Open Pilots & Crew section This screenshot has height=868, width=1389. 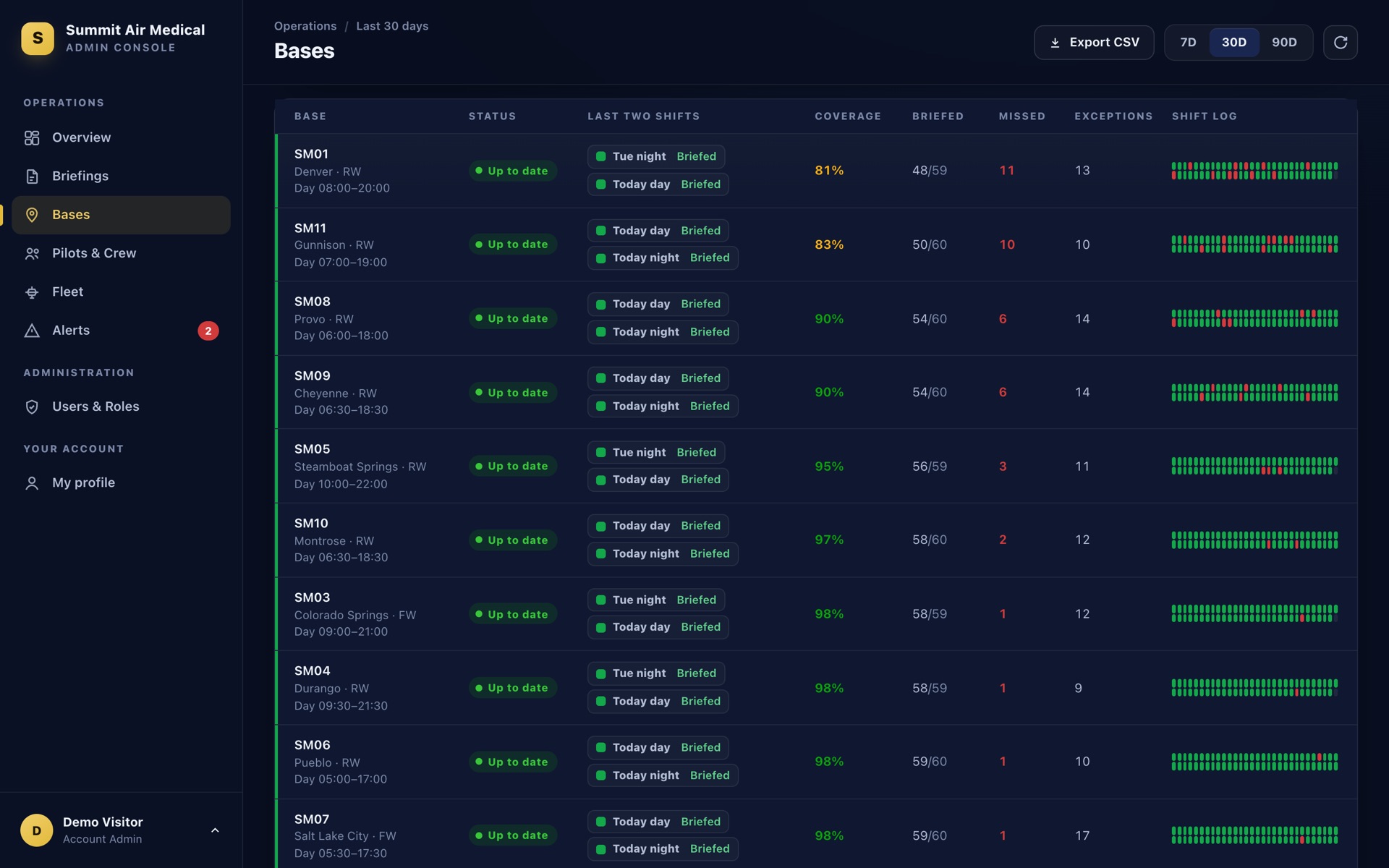point(121,253)
